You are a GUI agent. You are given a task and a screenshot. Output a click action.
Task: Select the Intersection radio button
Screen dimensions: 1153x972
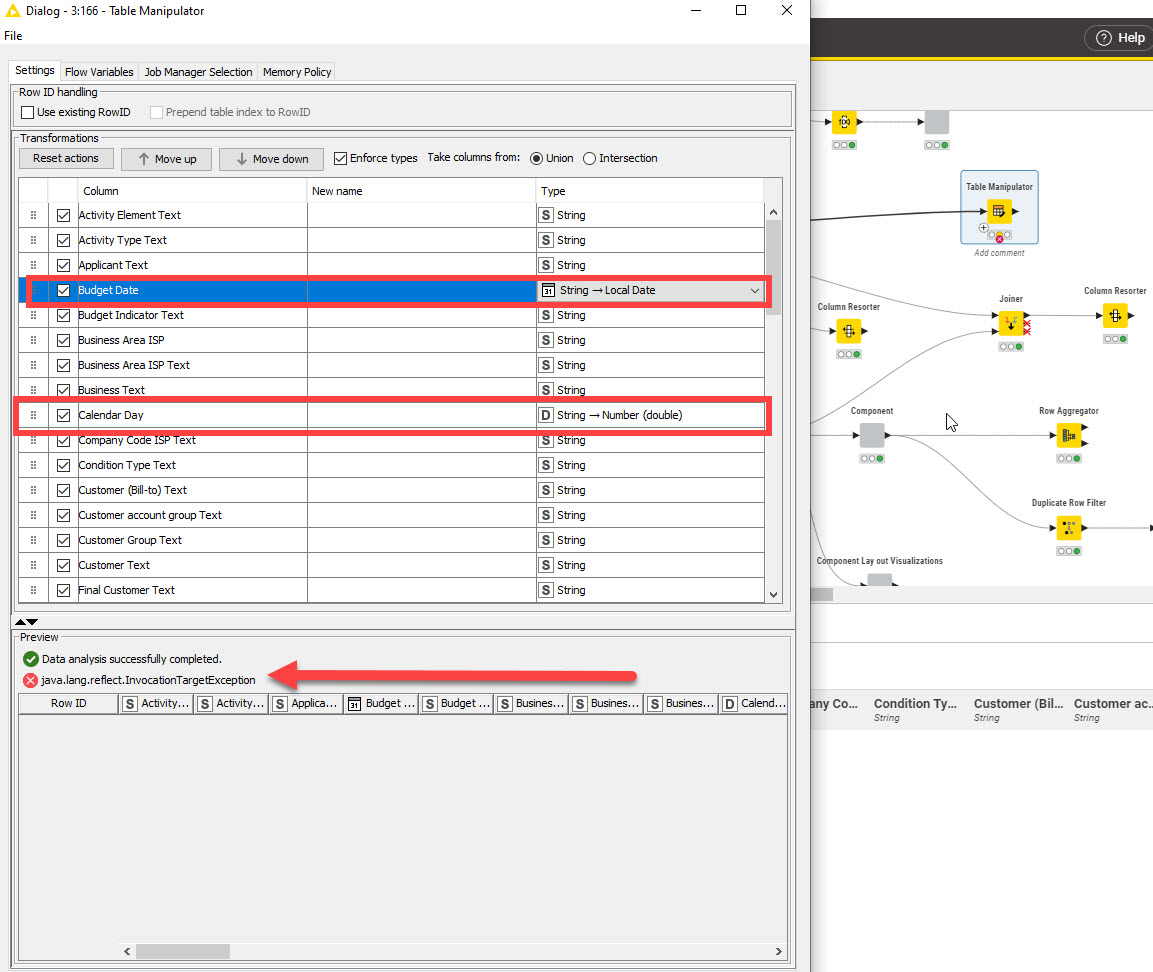pos(589,158)
